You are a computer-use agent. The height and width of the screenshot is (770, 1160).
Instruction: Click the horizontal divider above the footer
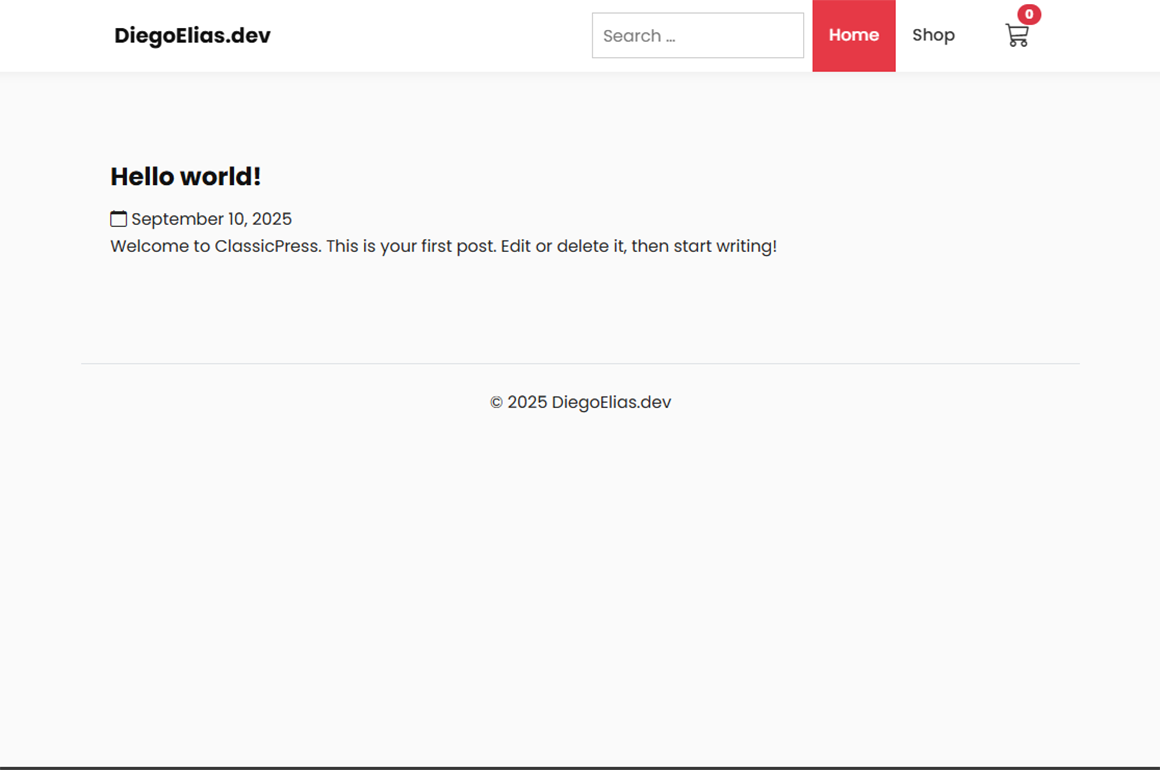[x=580, y=364]
